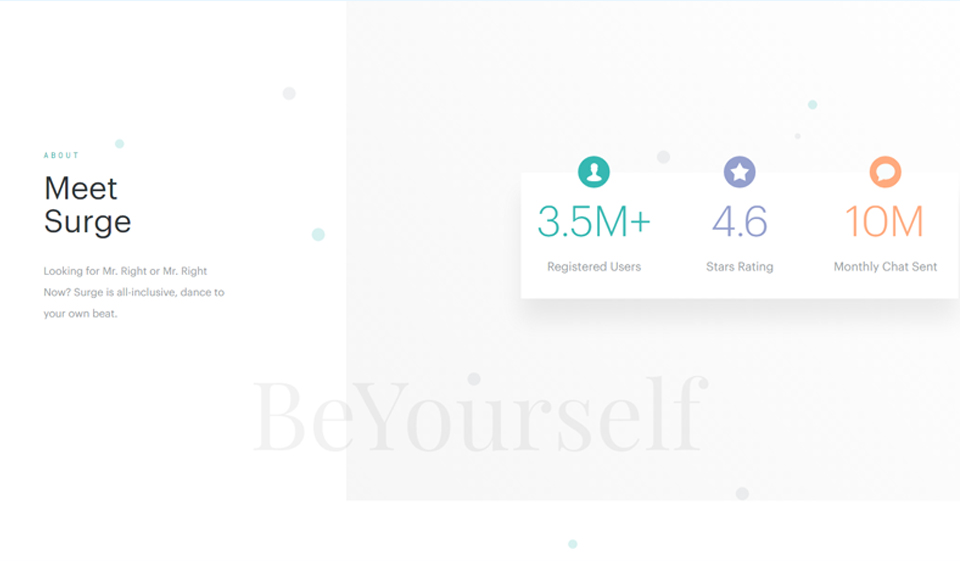
Task: Click the small ABOUT section label
Action: [61, 156]
